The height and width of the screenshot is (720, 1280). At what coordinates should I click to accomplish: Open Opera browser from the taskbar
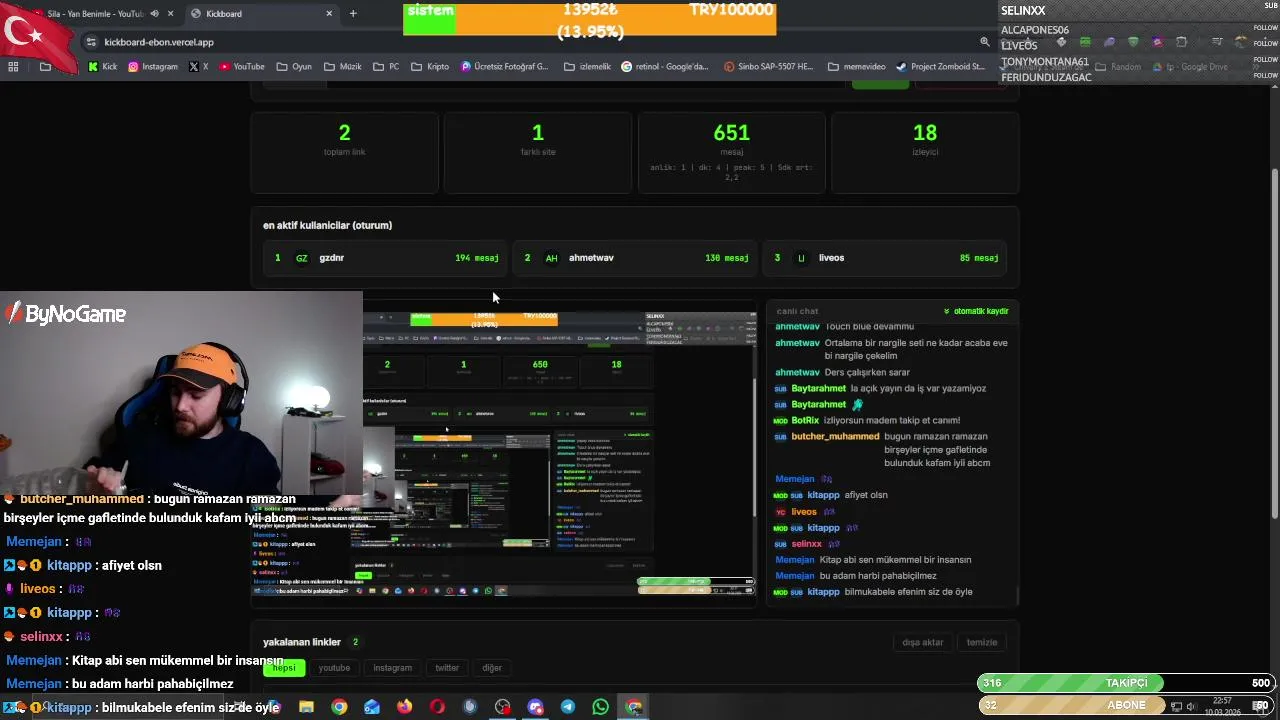[437, 707]
